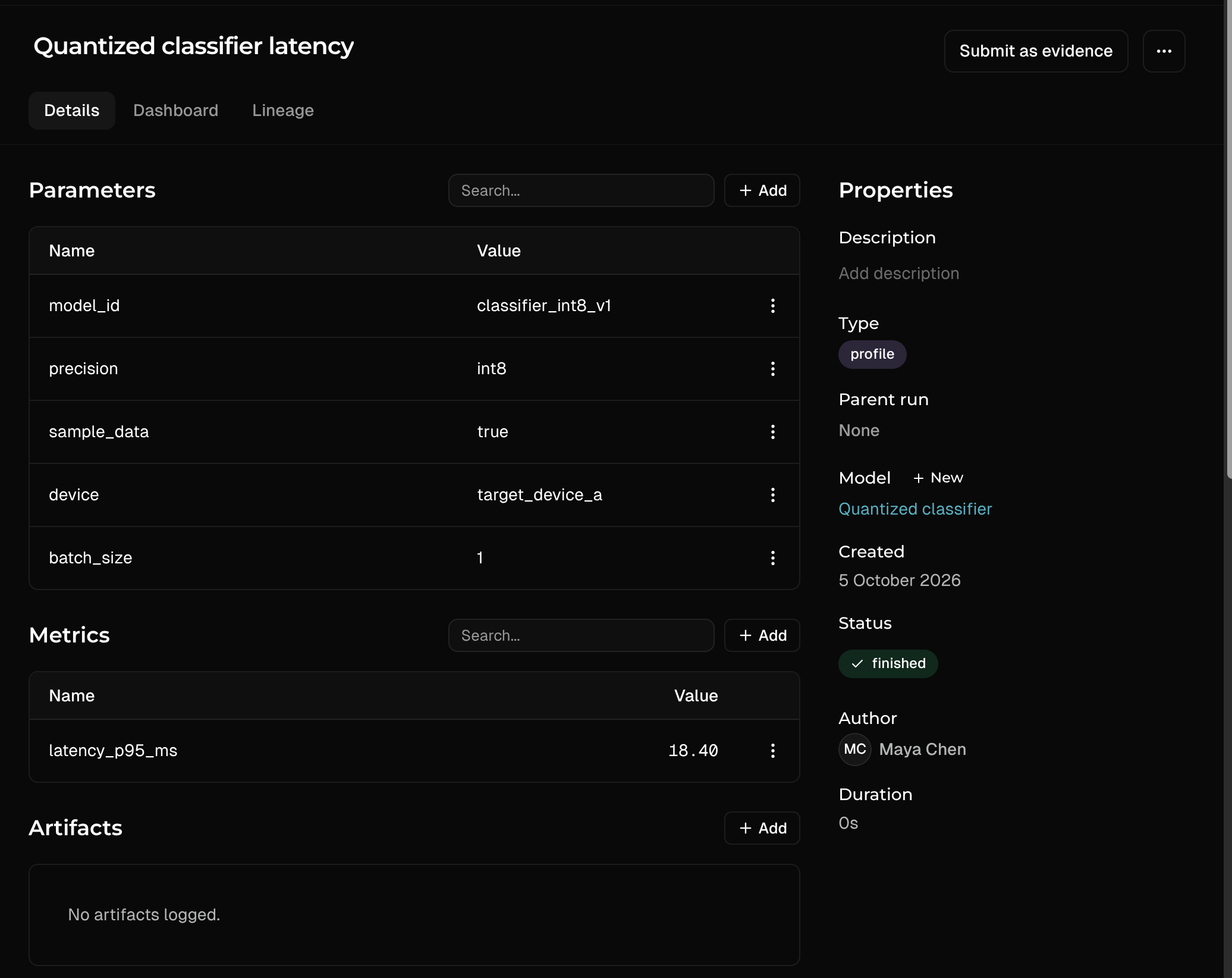Open the row menu for latency_p95_ms metric
The height and width of the screenshot is (978, 1232).
[x=772, y=751]
